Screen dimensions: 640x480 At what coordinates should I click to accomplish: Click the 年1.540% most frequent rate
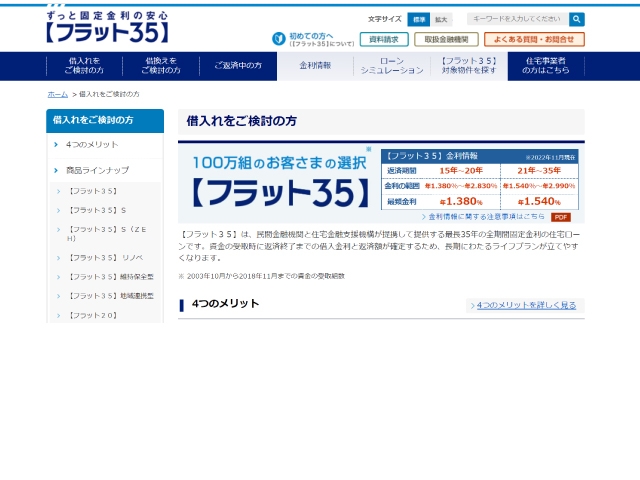click(x=539, y=202)
